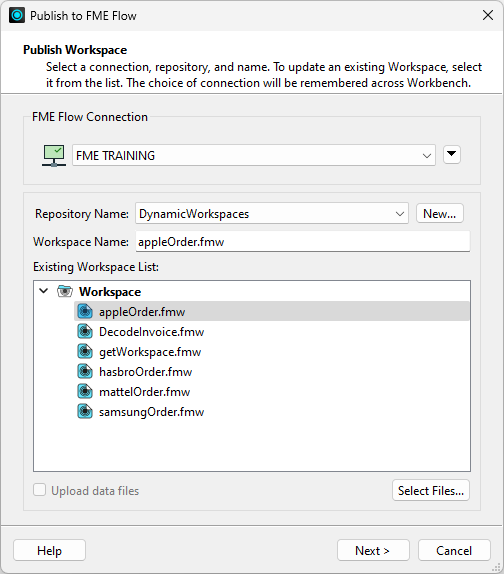Click into the Workspace Name field
This screenshot has width=504, height=574.
coord(303,242)
